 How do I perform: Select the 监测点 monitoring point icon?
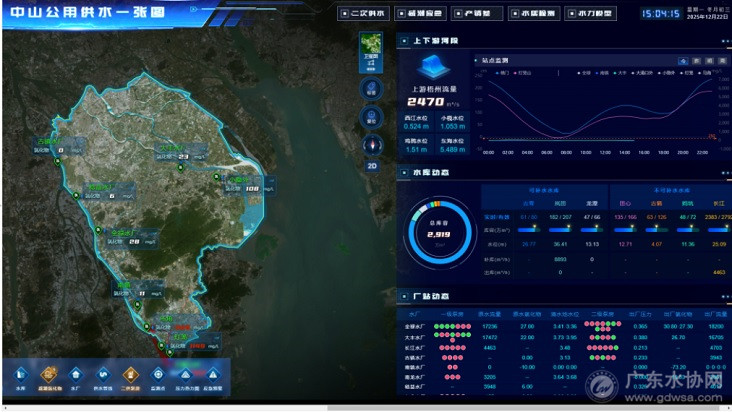(x=158, y=374)
